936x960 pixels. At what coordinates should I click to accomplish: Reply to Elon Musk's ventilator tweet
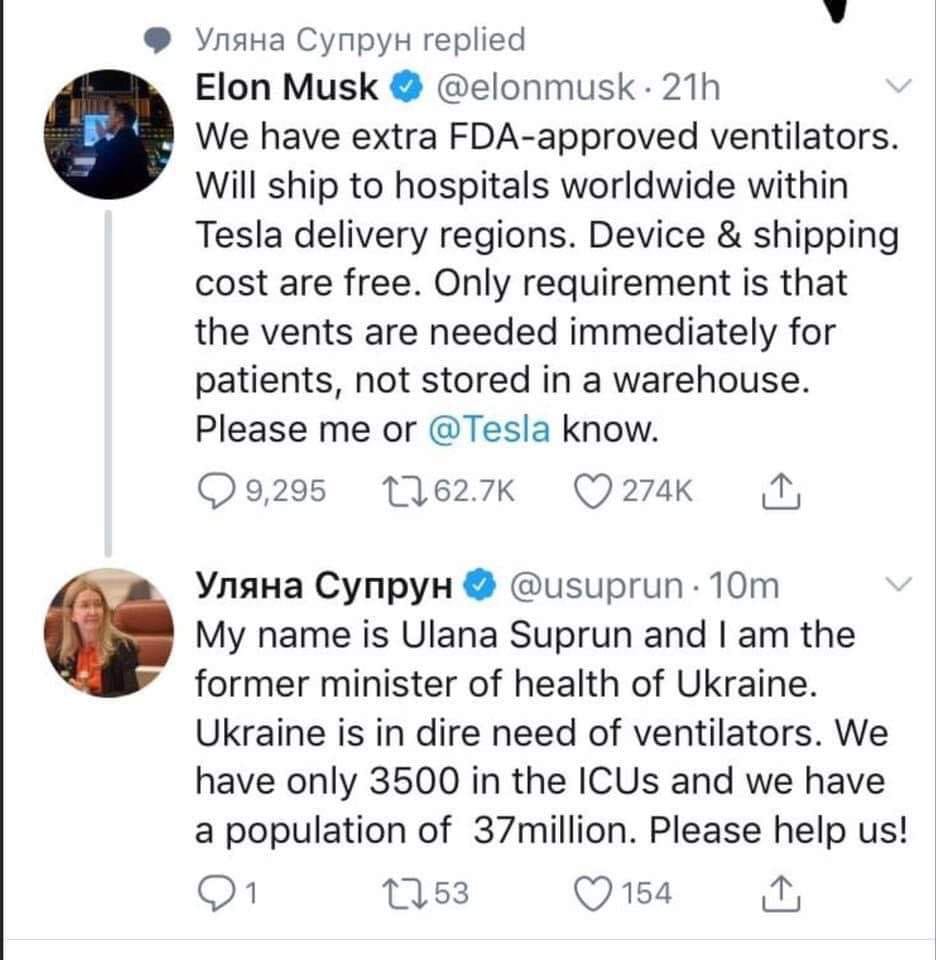(212, 490)
